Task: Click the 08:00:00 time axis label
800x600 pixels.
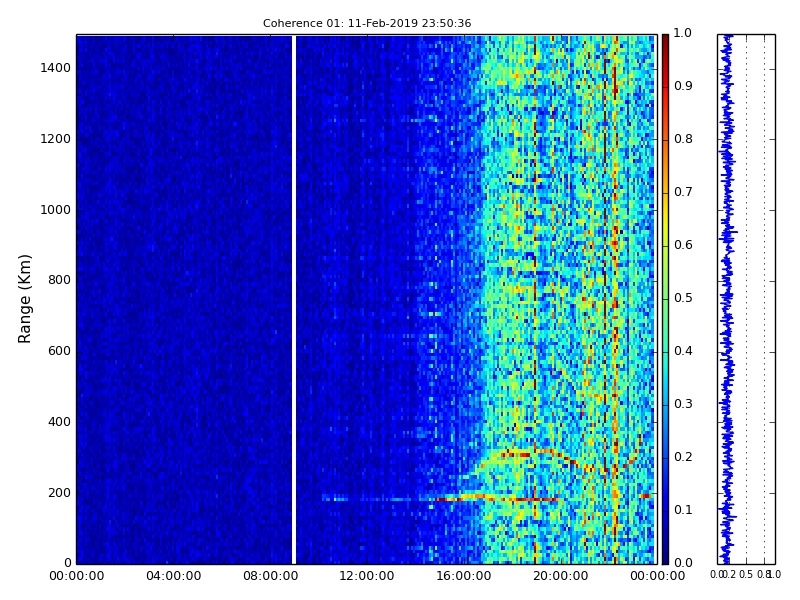Action: click(270, 576)
